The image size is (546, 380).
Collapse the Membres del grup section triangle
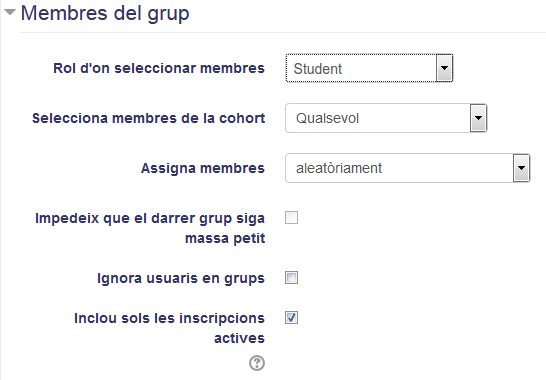[10, 13]
